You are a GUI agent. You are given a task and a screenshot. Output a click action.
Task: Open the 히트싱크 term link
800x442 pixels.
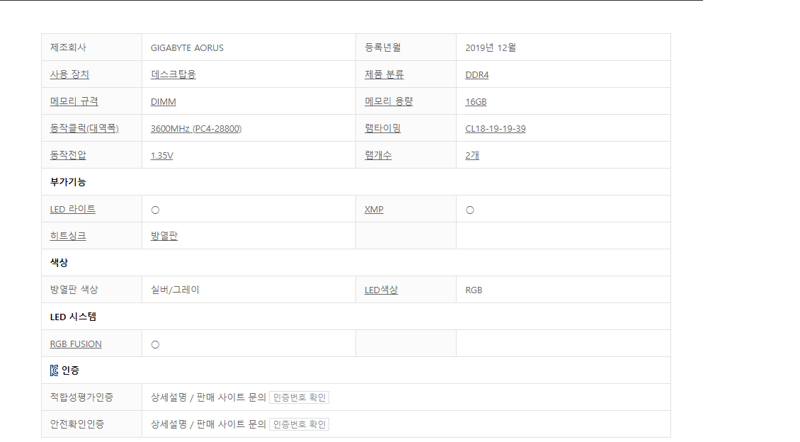(x=68, y=236)
